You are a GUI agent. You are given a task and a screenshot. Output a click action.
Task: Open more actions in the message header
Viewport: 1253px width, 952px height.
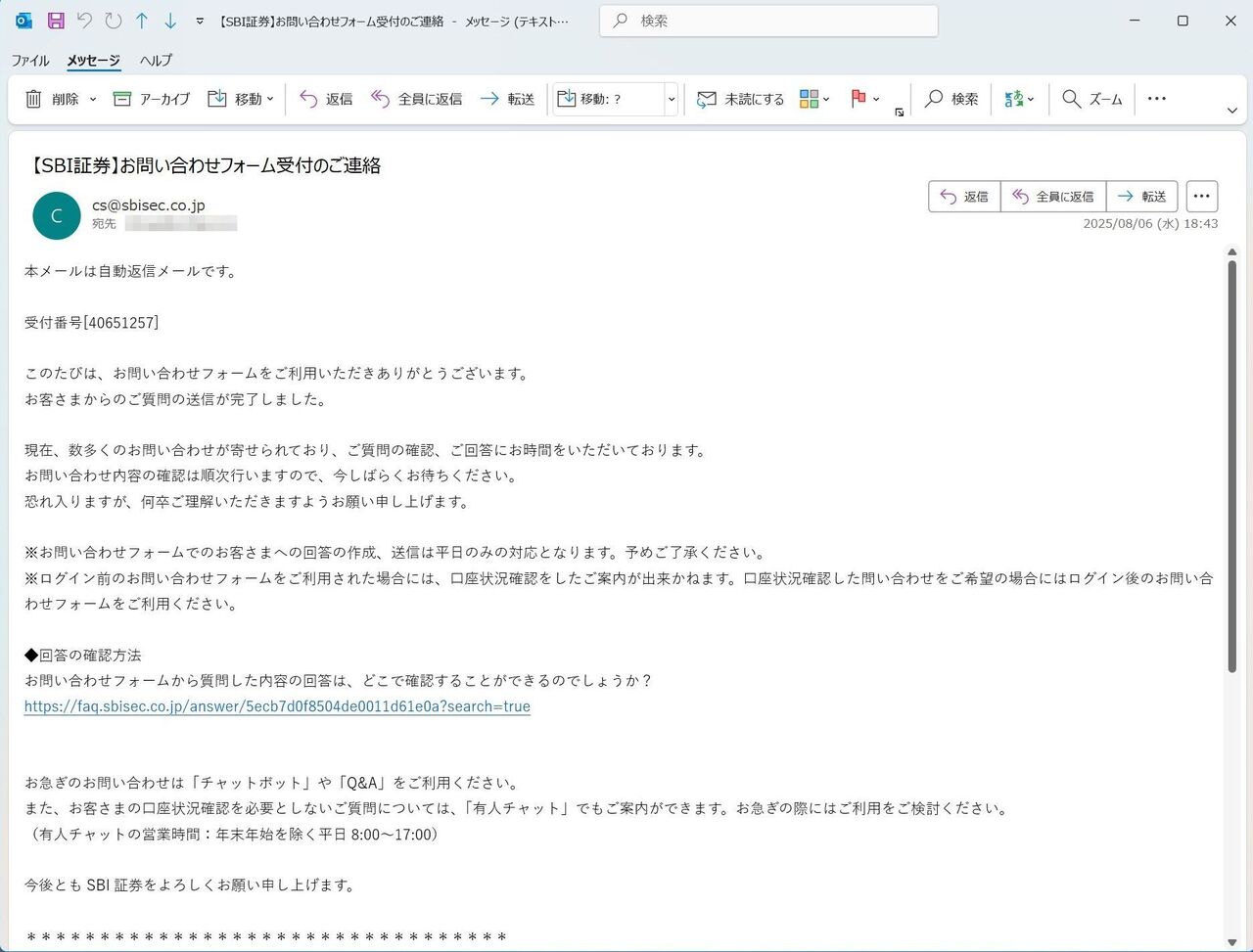[x=1202, y=197]
